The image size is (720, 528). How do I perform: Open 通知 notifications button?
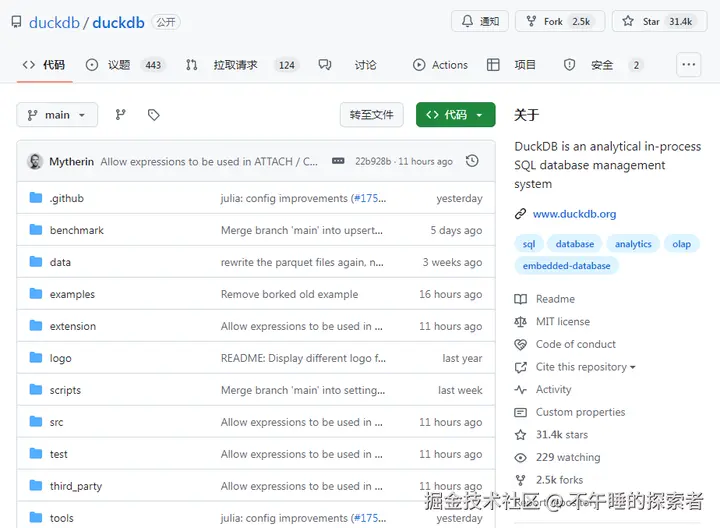click(480, 21)
